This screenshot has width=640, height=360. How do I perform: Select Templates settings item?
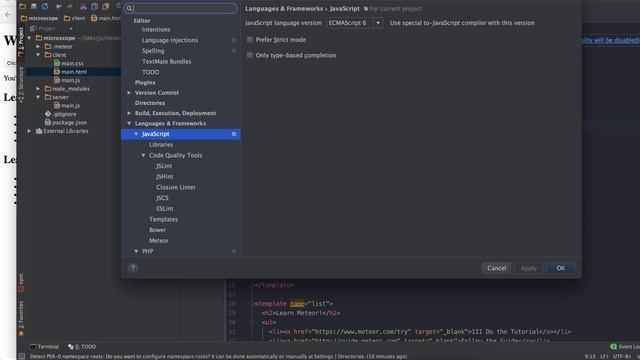tap(163, 219)
